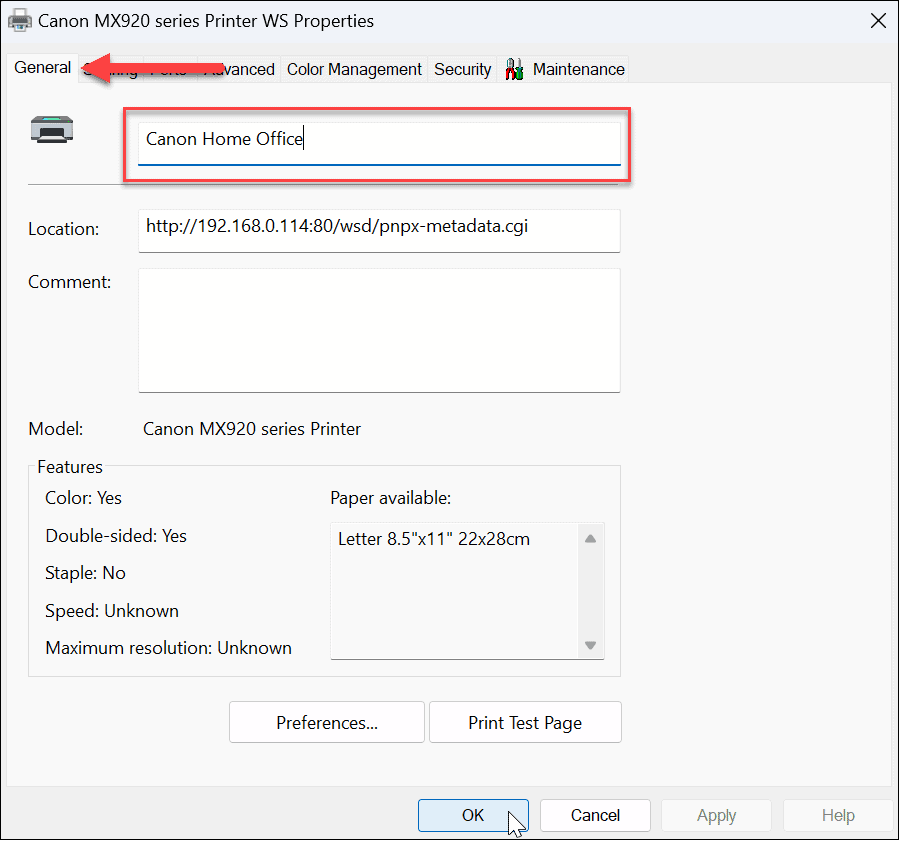Confirm changes with OK
Image resolution: width=899 pixels, height=859 pixels.
(473, 815)
